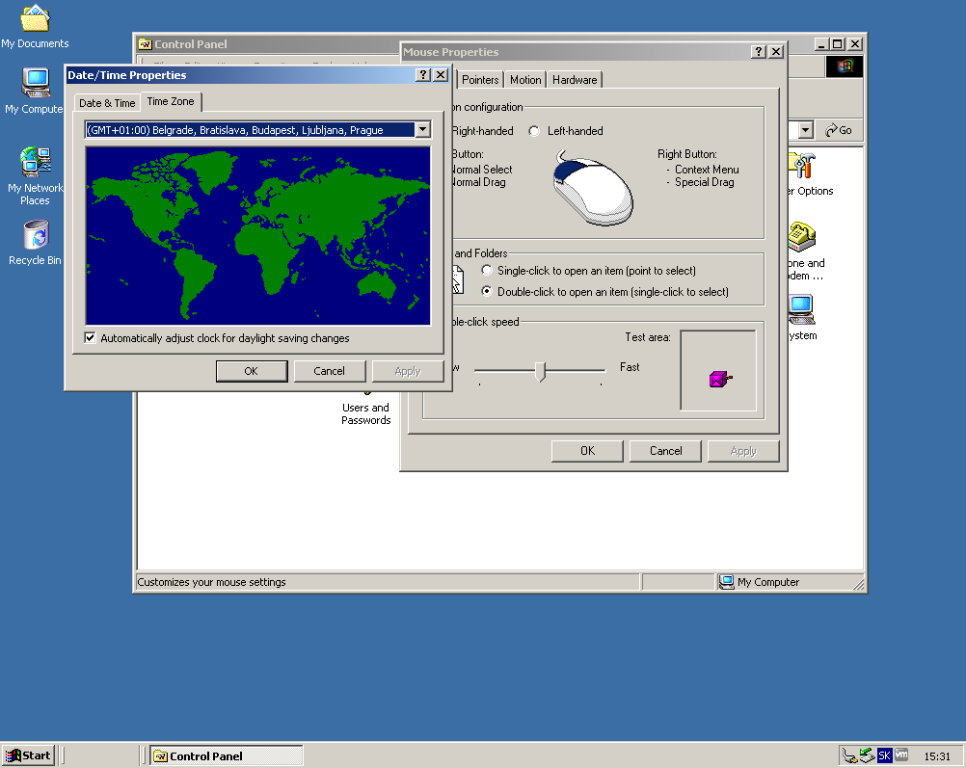966x768 pixels.
Task: Click the System computer icon
Action: (802, 310)
